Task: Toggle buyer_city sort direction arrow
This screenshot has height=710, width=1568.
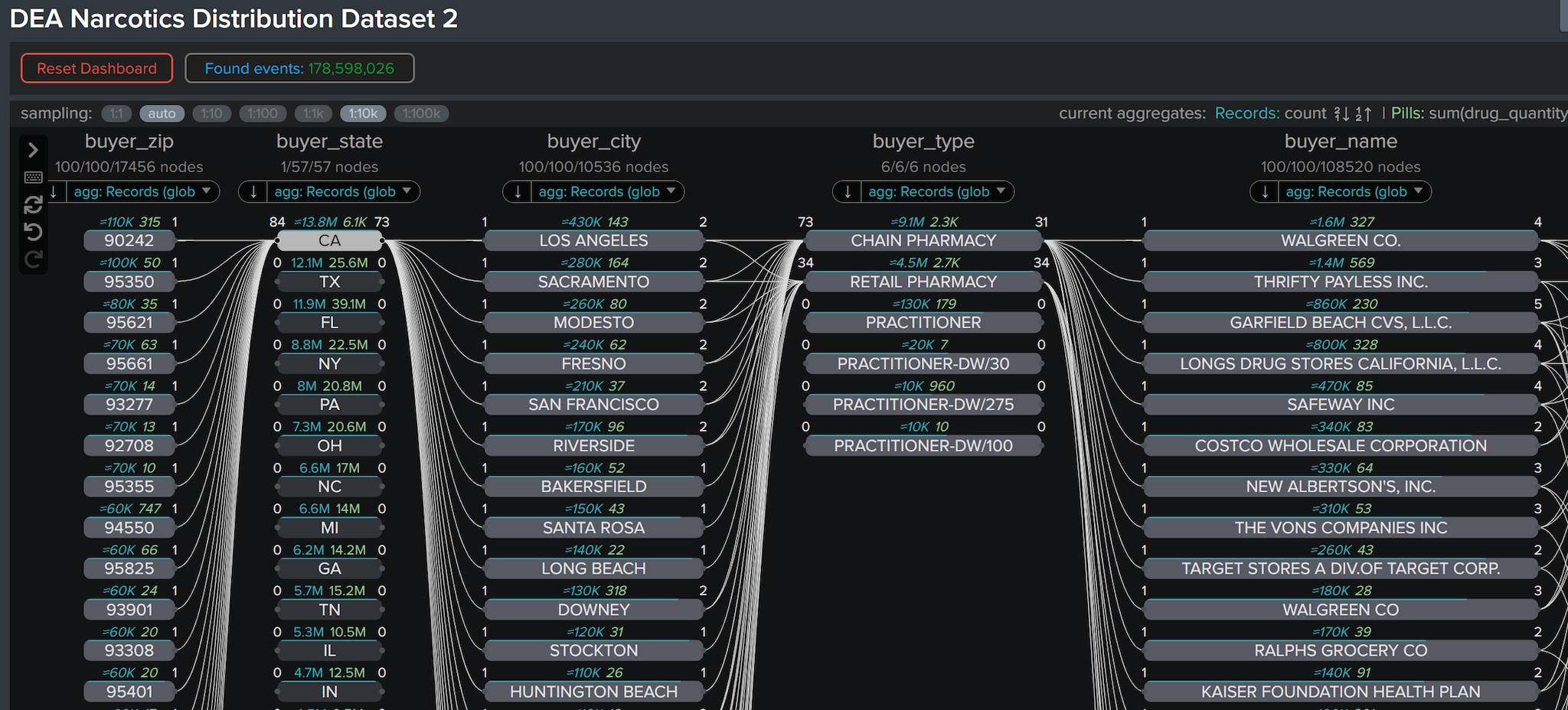Action: pyautogui.click(x=517, y=191)
